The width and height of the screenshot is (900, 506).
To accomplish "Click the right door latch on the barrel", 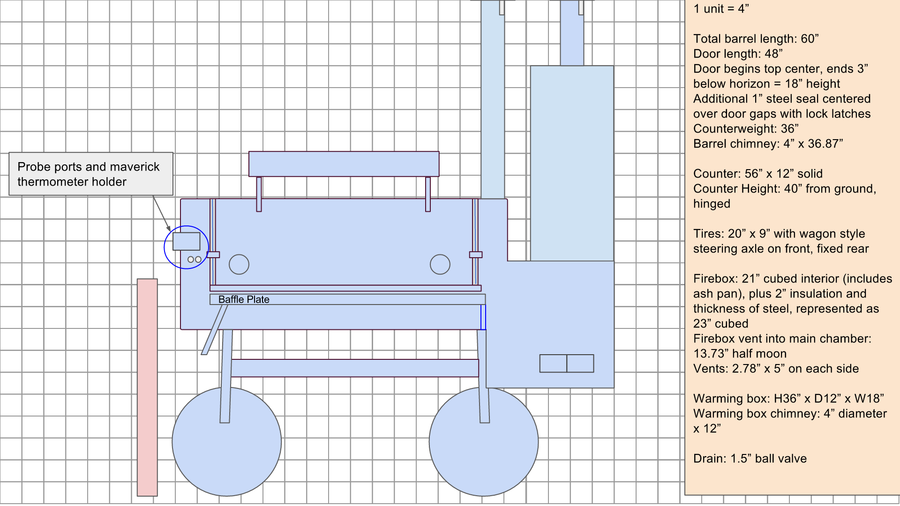I will pyautogui.click(x=475, y=254).
